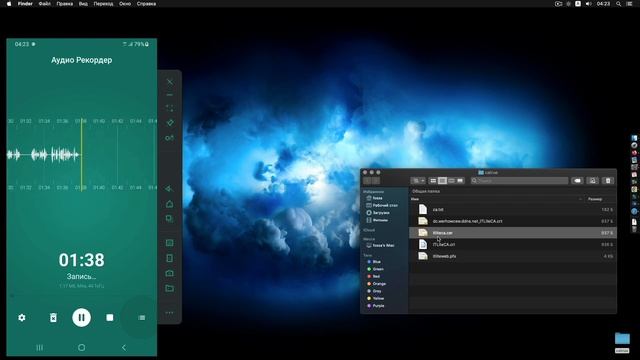Image resolution: width=640 pixels, height=360 pixels.
Task: Click the rotate screen icon in mirror toolbar
Action: pos(170,258)
